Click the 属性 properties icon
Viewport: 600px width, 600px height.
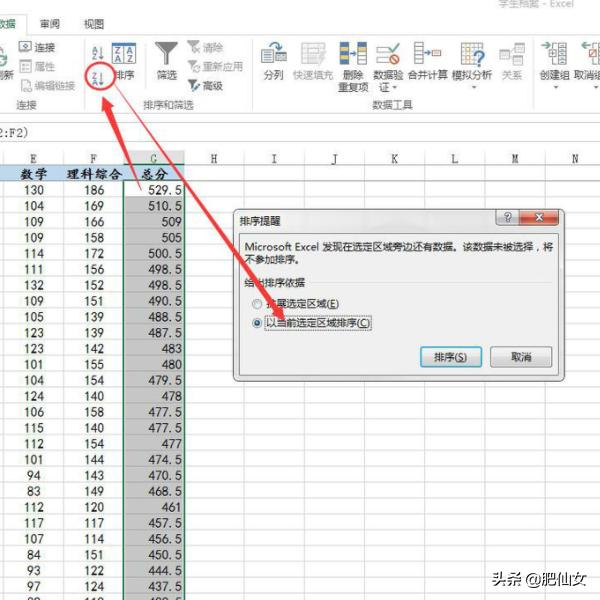tap(25, 66)
